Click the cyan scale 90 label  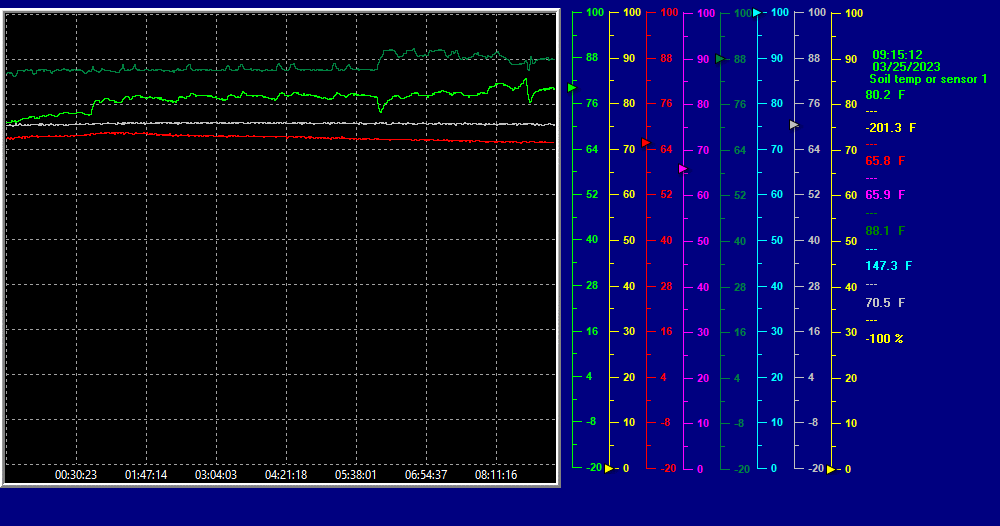click(x=777, y=58)
